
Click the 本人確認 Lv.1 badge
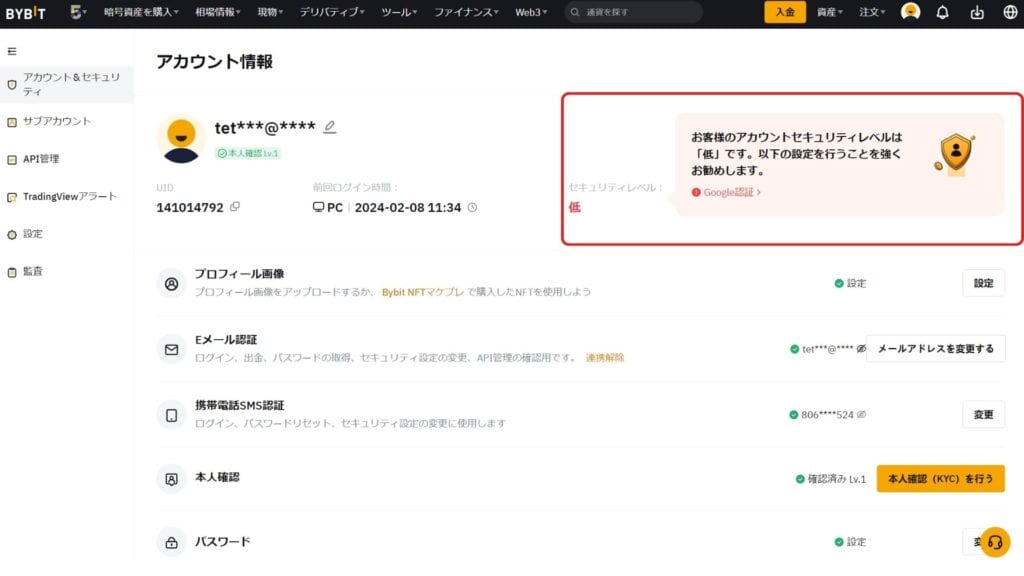248,153
